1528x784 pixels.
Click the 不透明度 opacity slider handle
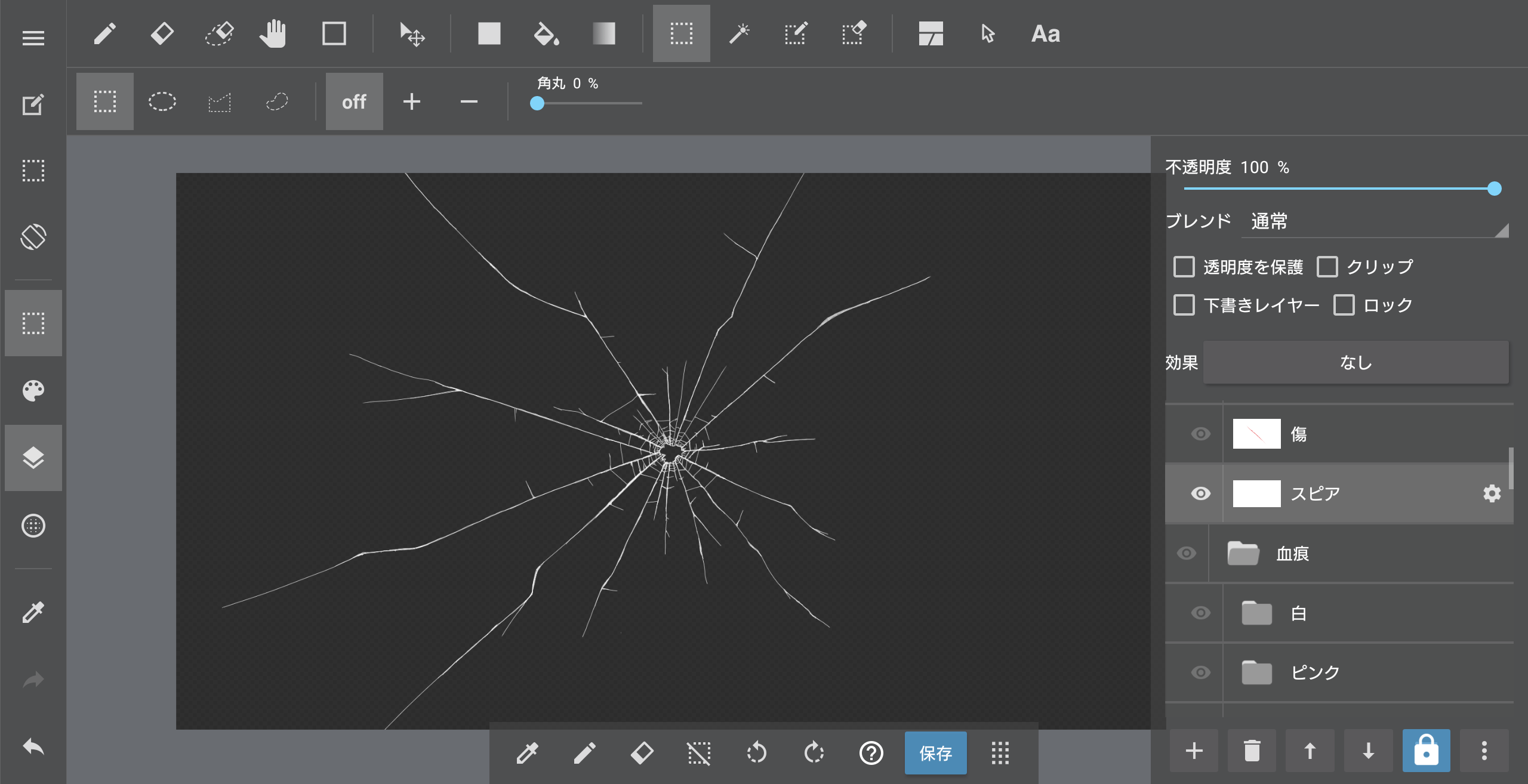click(1494, 189)
